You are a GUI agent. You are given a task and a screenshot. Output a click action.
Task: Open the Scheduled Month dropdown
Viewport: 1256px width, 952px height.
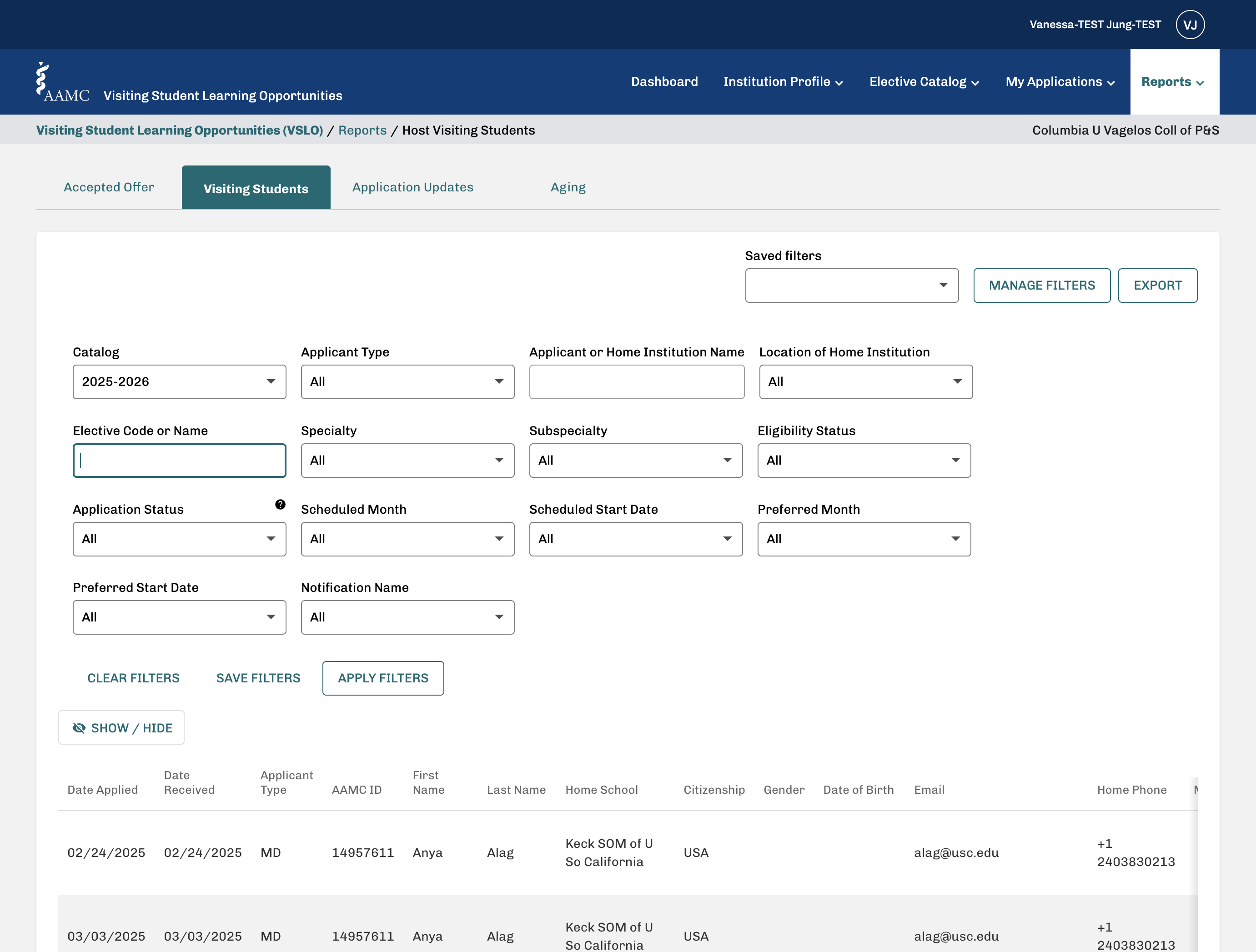click(x=408, y=539)
